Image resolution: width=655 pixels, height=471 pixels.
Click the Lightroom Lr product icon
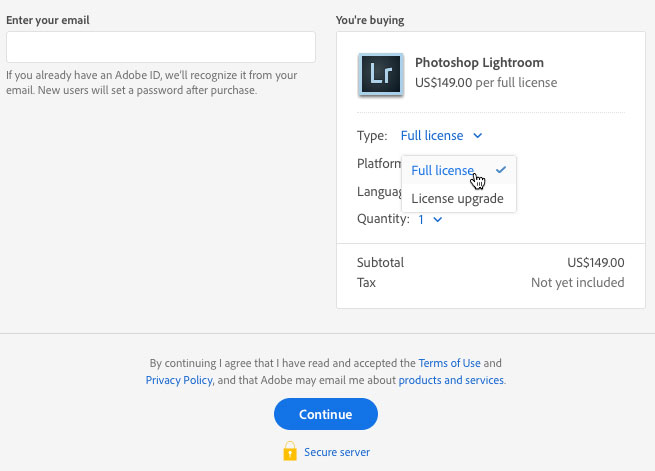point(380,74)
